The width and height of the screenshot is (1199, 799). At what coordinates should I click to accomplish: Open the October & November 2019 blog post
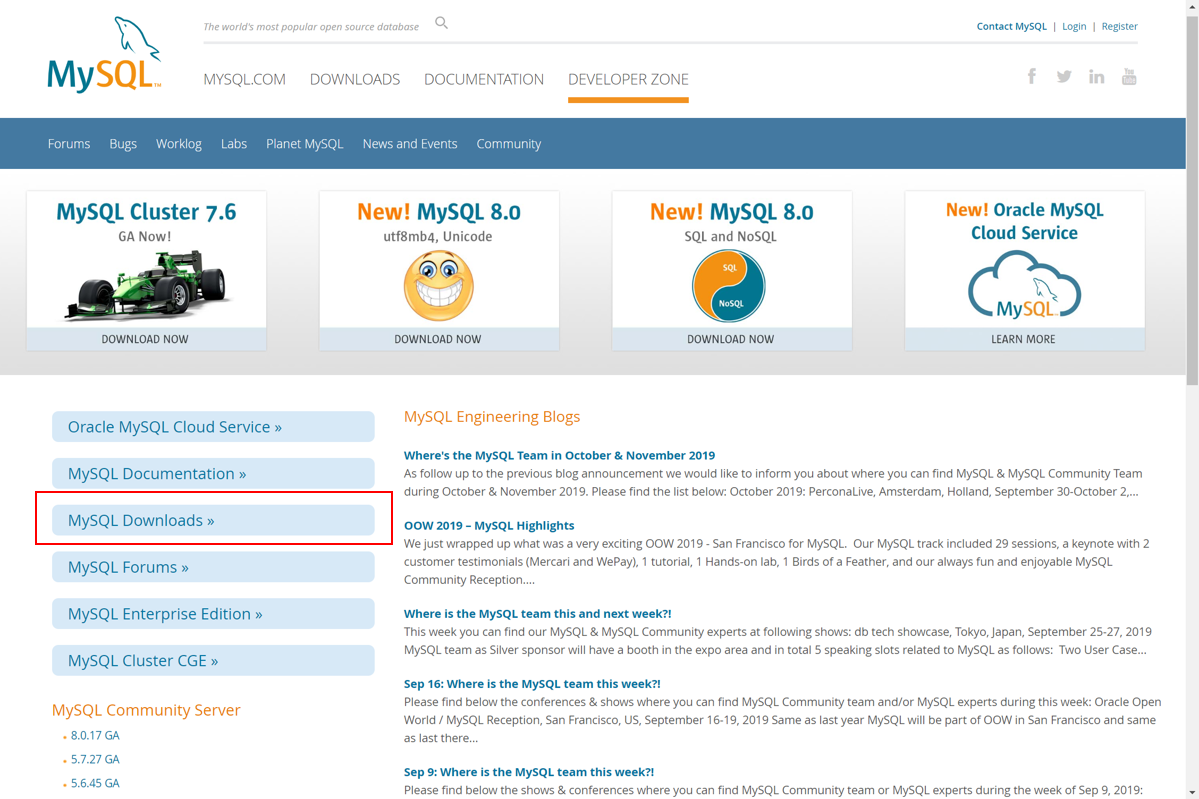[560, 455]
